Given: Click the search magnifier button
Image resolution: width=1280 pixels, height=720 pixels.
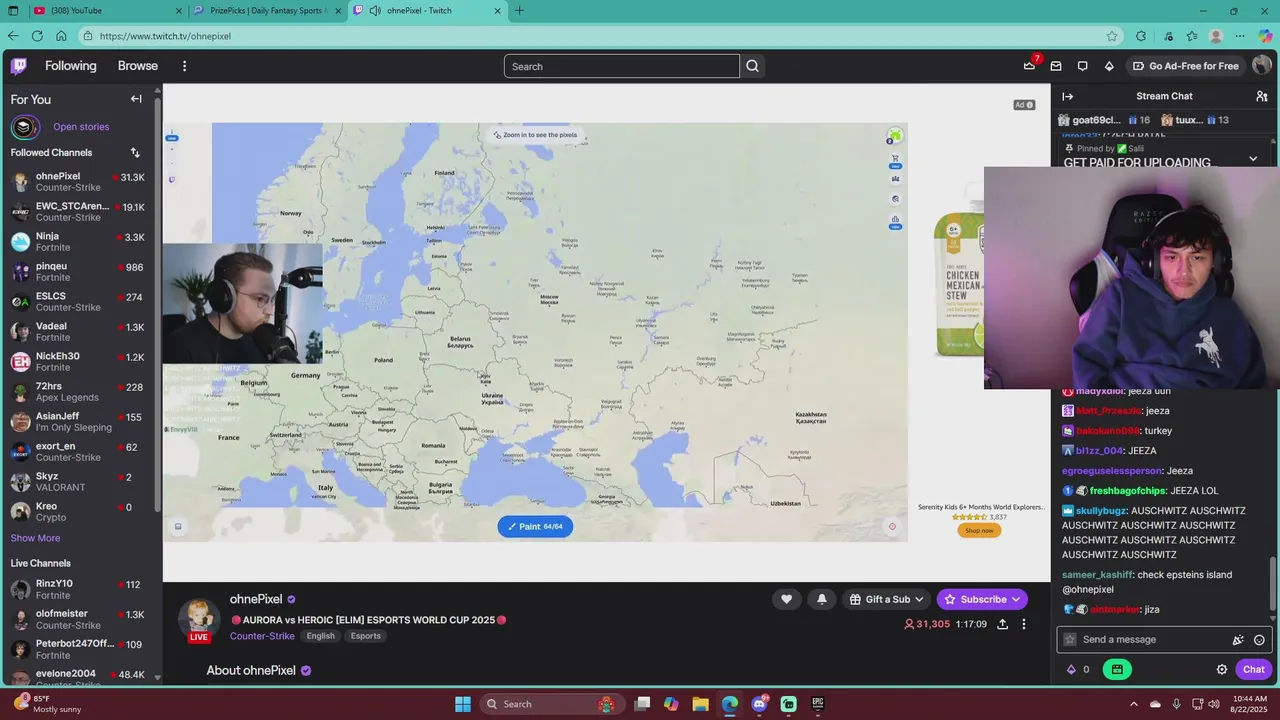Looking at the screenshot, I should [x=753, y=66].
